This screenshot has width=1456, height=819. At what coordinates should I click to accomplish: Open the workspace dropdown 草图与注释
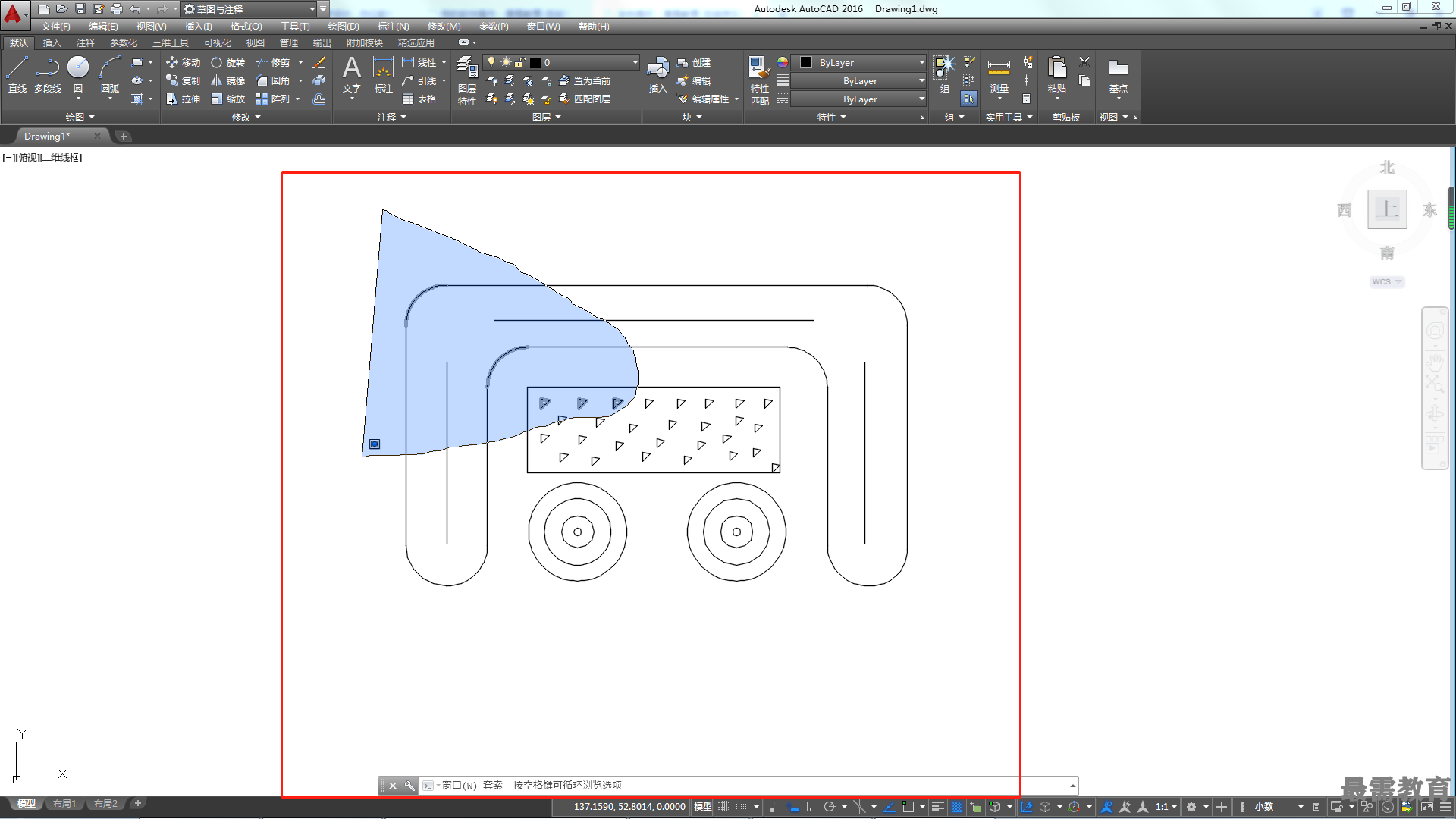(x=249, y=9)
